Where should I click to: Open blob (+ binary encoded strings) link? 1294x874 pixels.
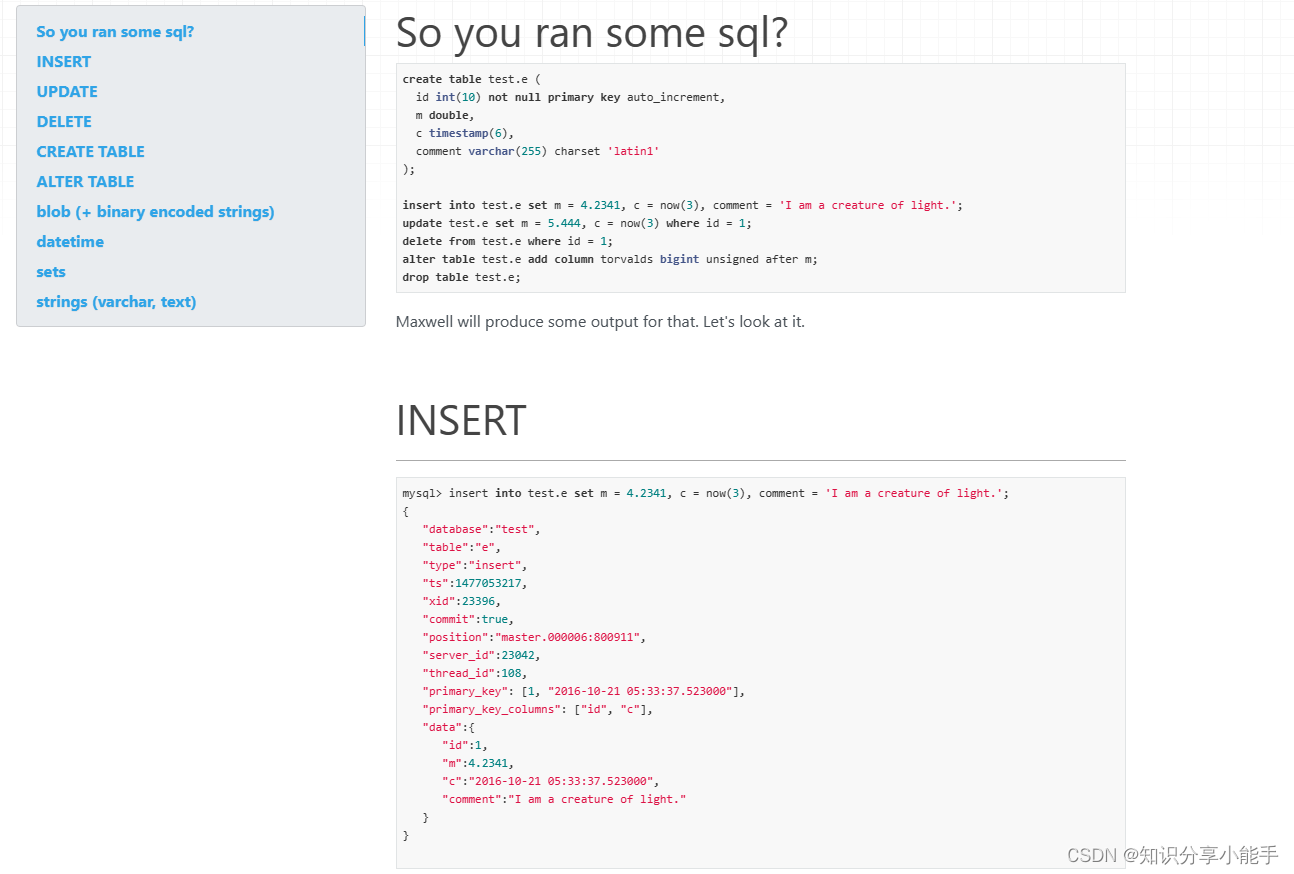[155, 212]
